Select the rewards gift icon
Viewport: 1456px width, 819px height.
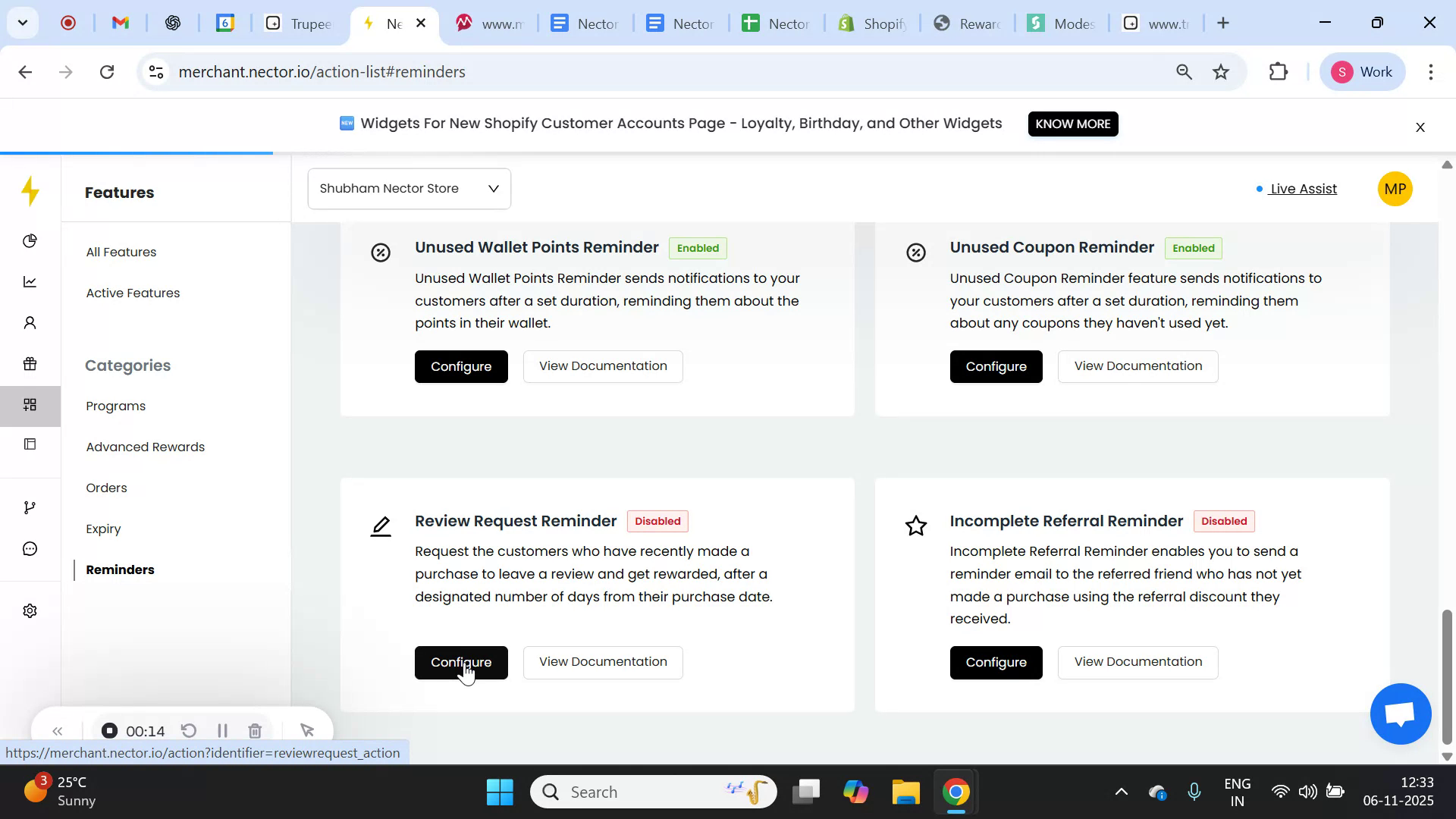pyautogui.click(x=30, y=363)
